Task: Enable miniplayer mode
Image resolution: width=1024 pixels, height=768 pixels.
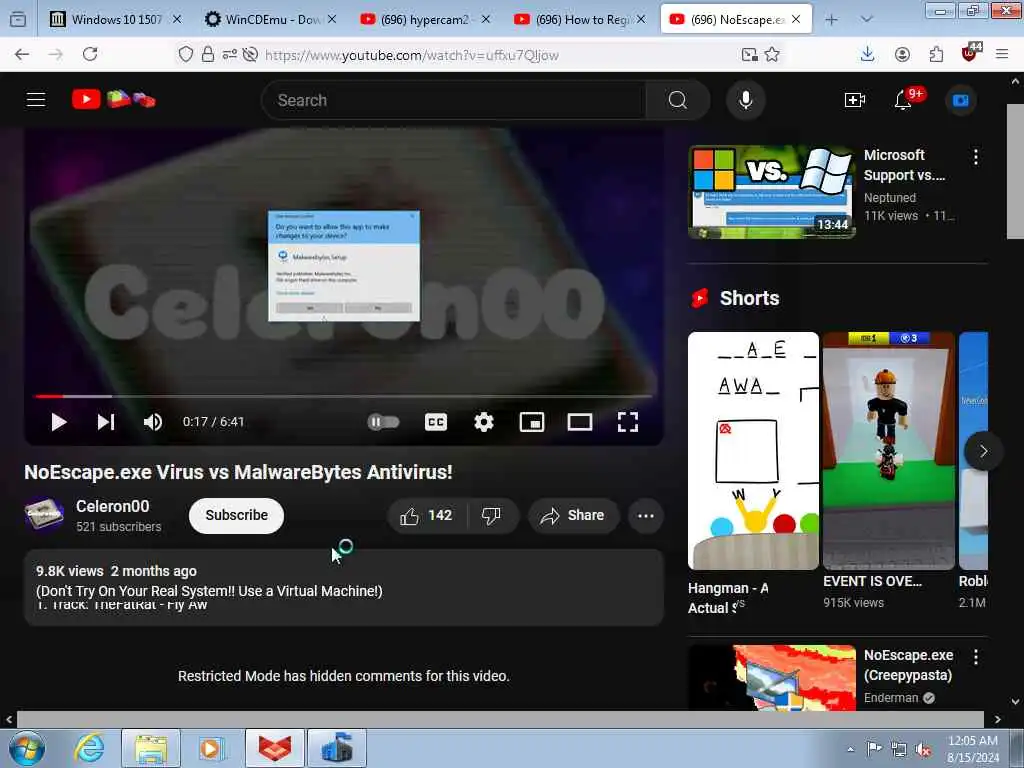Action: tap(532, 422)
